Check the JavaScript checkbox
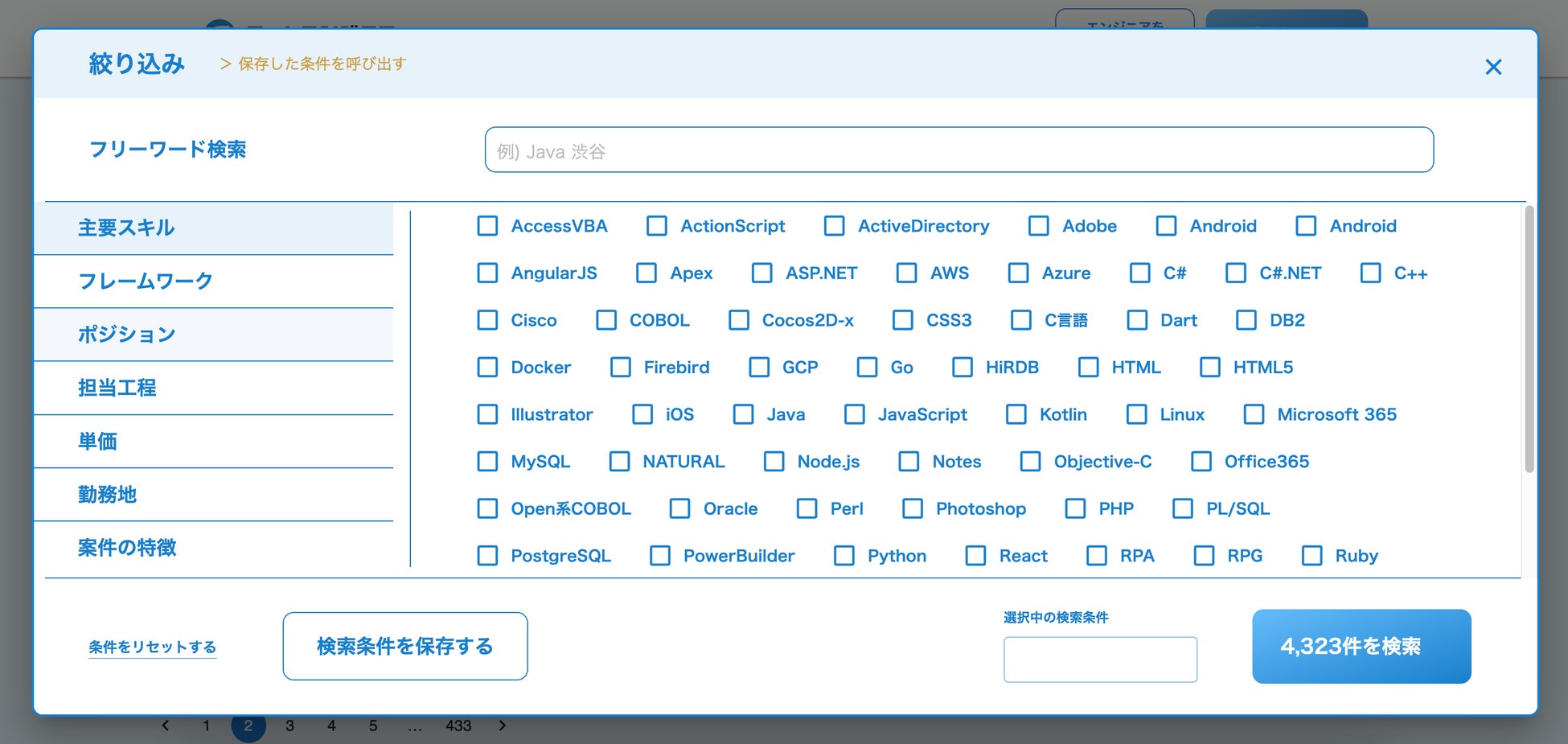The height and width of the screenshot is (744, 1568). [855, 414]
